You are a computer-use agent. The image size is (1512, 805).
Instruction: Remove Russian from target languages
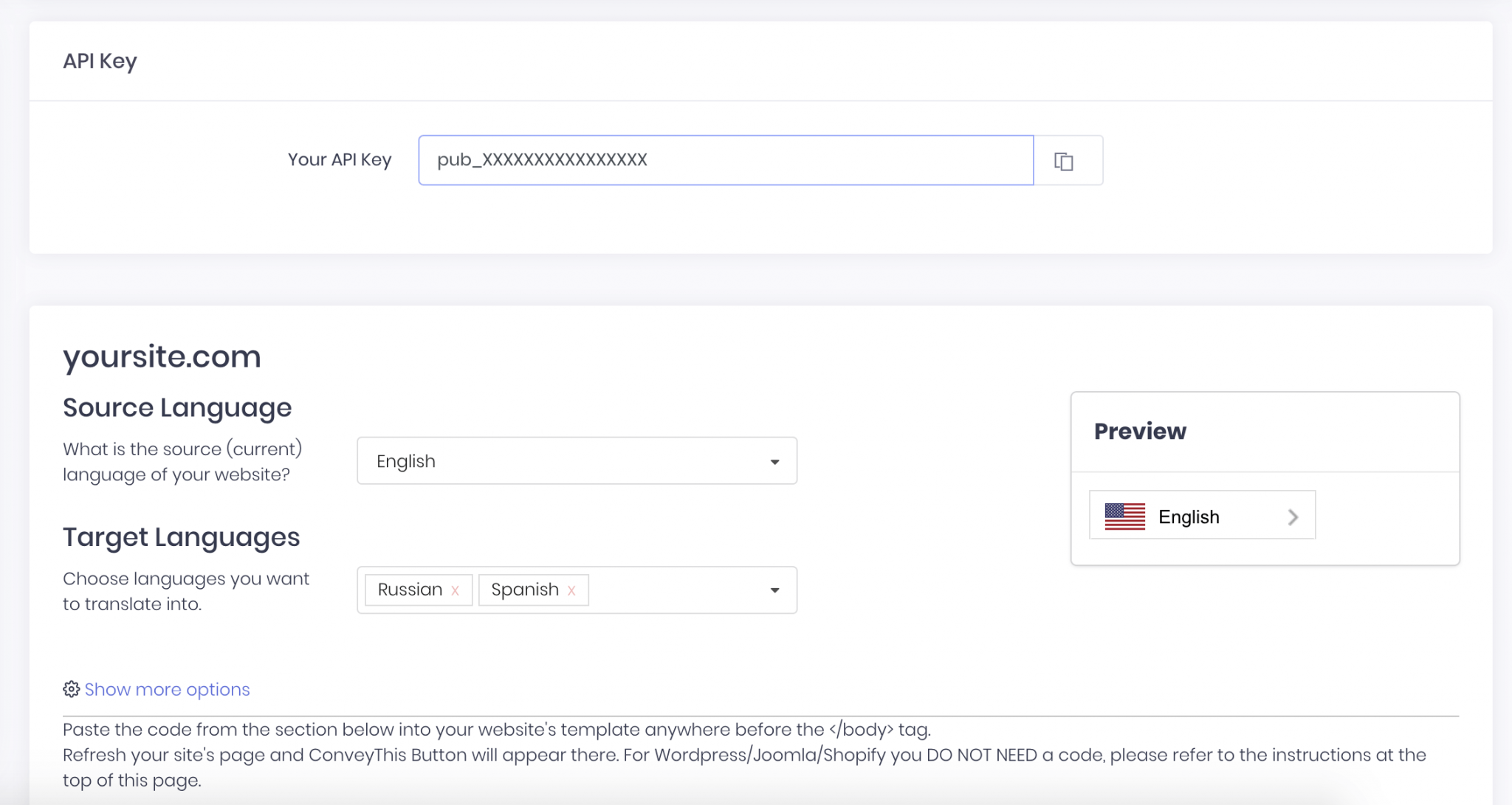[455, 590]
